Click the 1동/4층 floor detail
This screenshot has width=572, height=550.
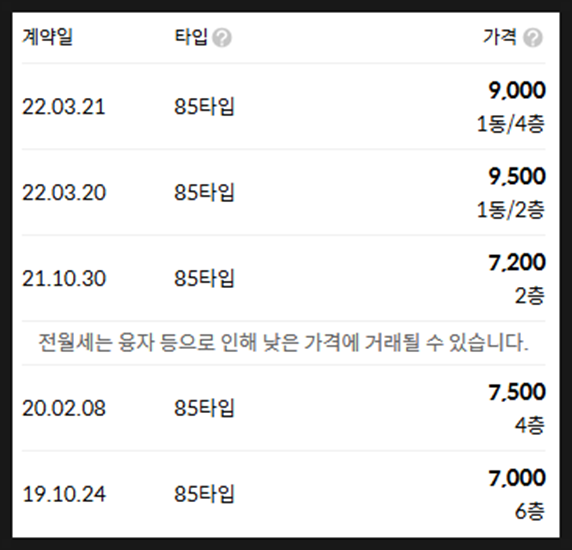pos(511,124)
